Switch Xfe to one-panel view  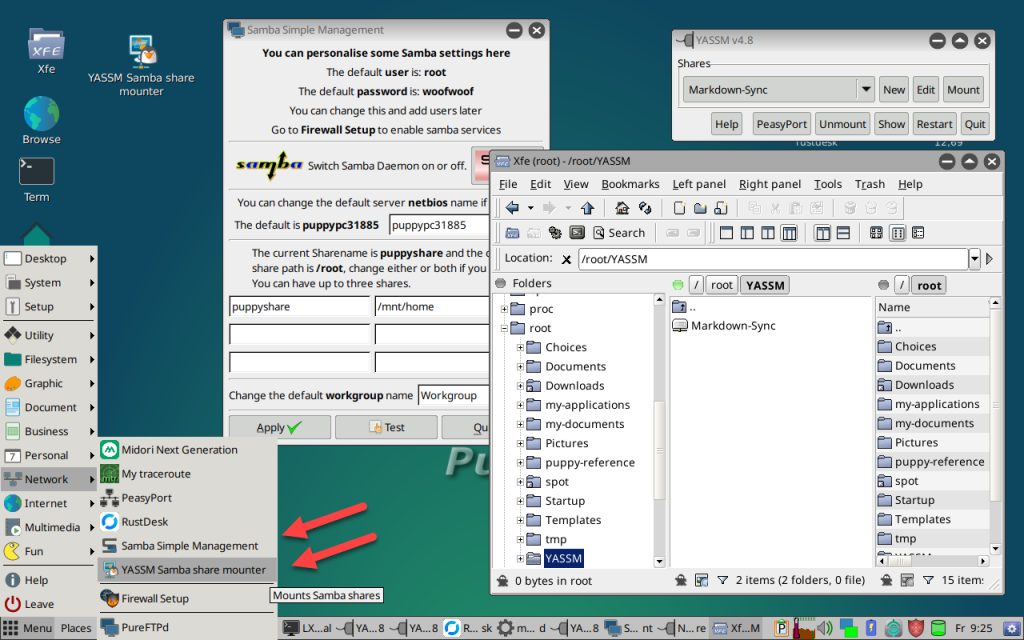click(x=726, y=232)
